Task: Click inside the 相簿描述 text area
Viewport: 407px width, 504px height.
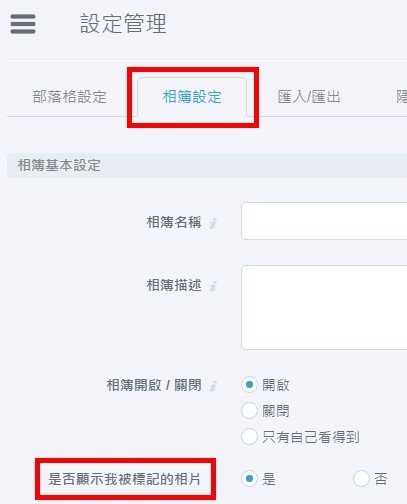Action: click(324, 307)
